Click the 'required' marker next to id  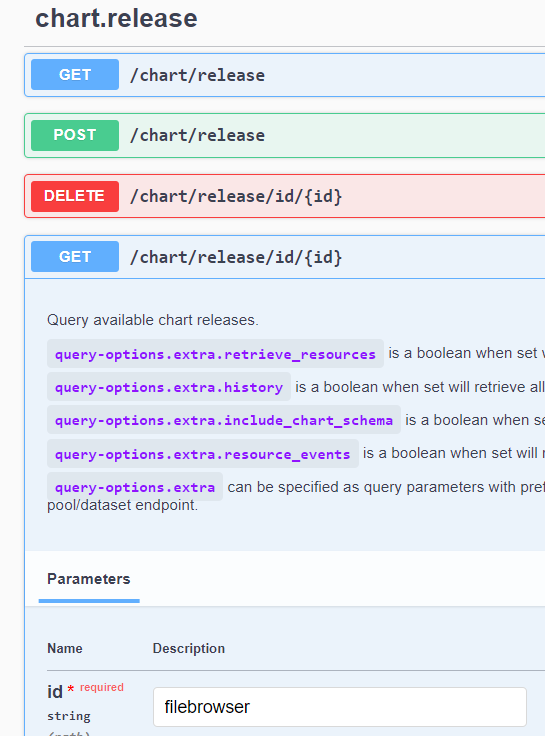click(x=101, y=687)
